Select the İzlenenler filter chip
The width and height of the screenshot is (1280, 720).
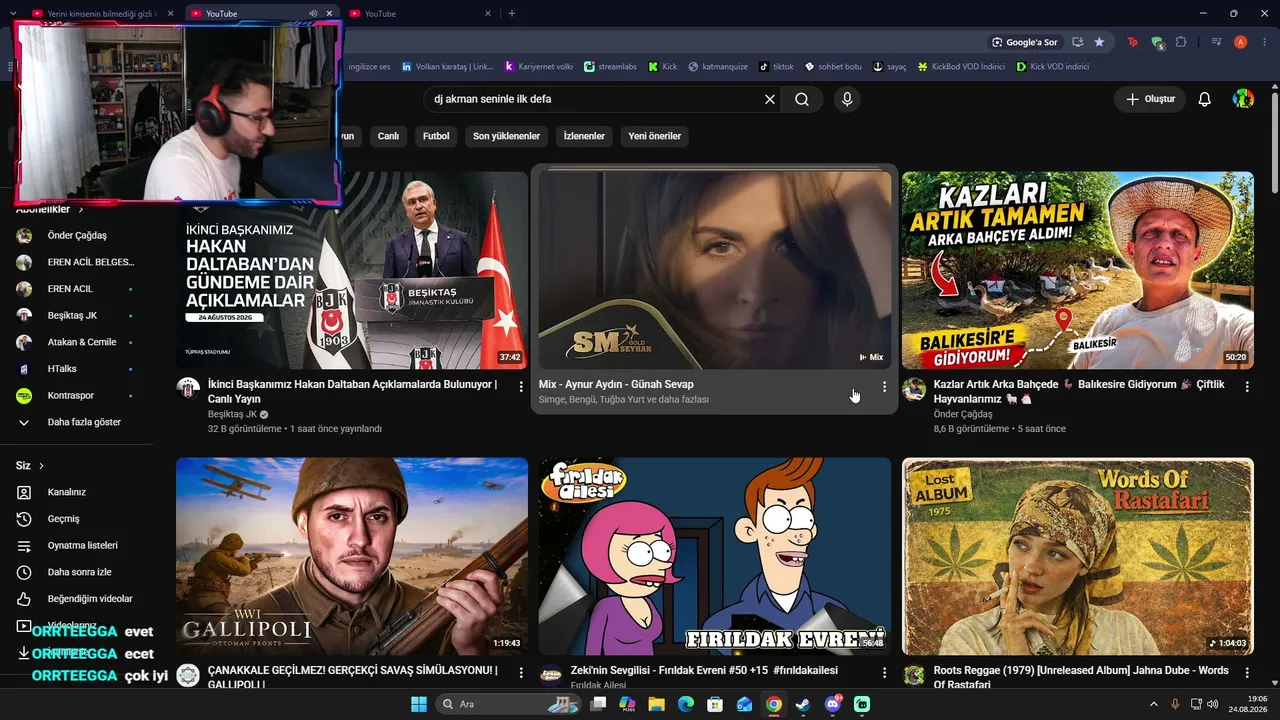coord(584,136)
